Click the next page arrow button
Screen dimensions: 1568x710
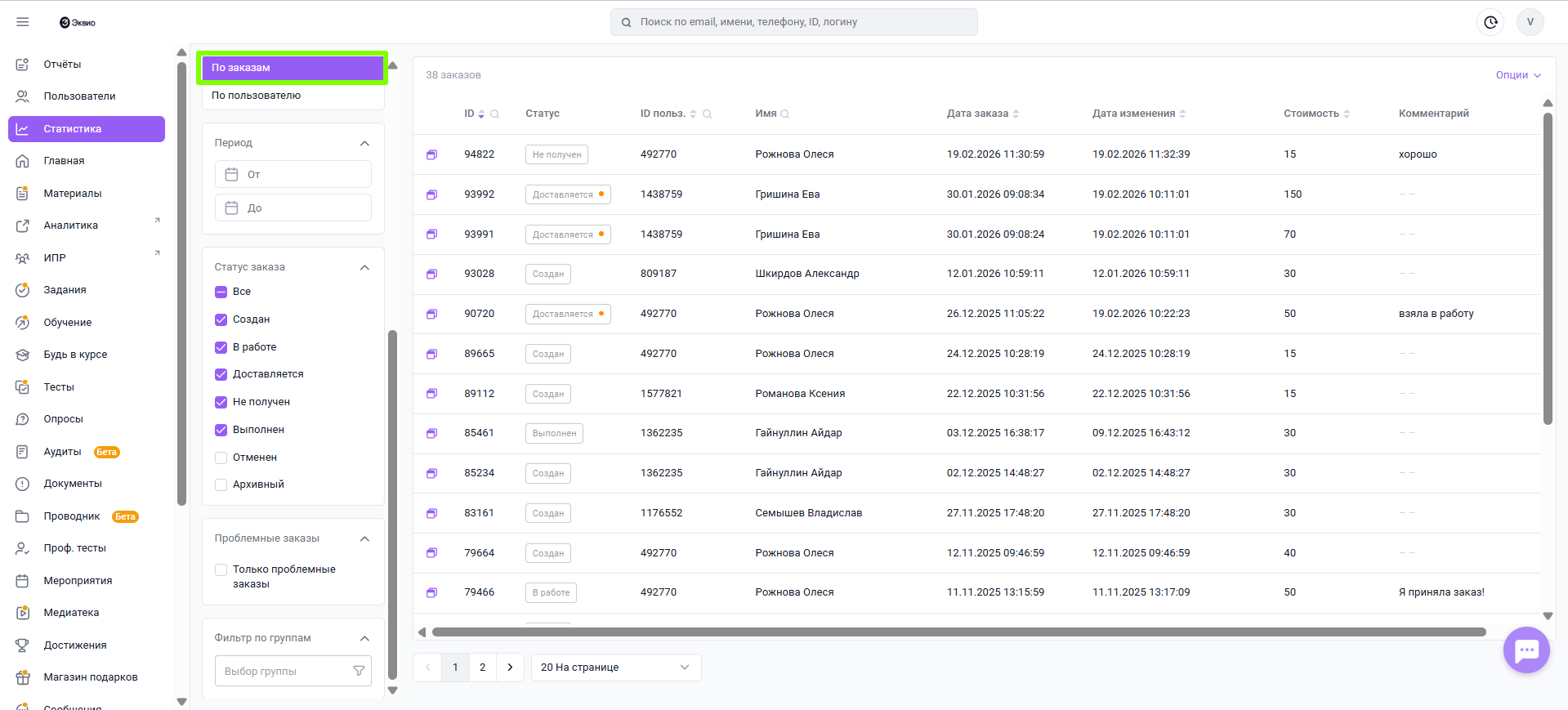(x=510, y=668)
